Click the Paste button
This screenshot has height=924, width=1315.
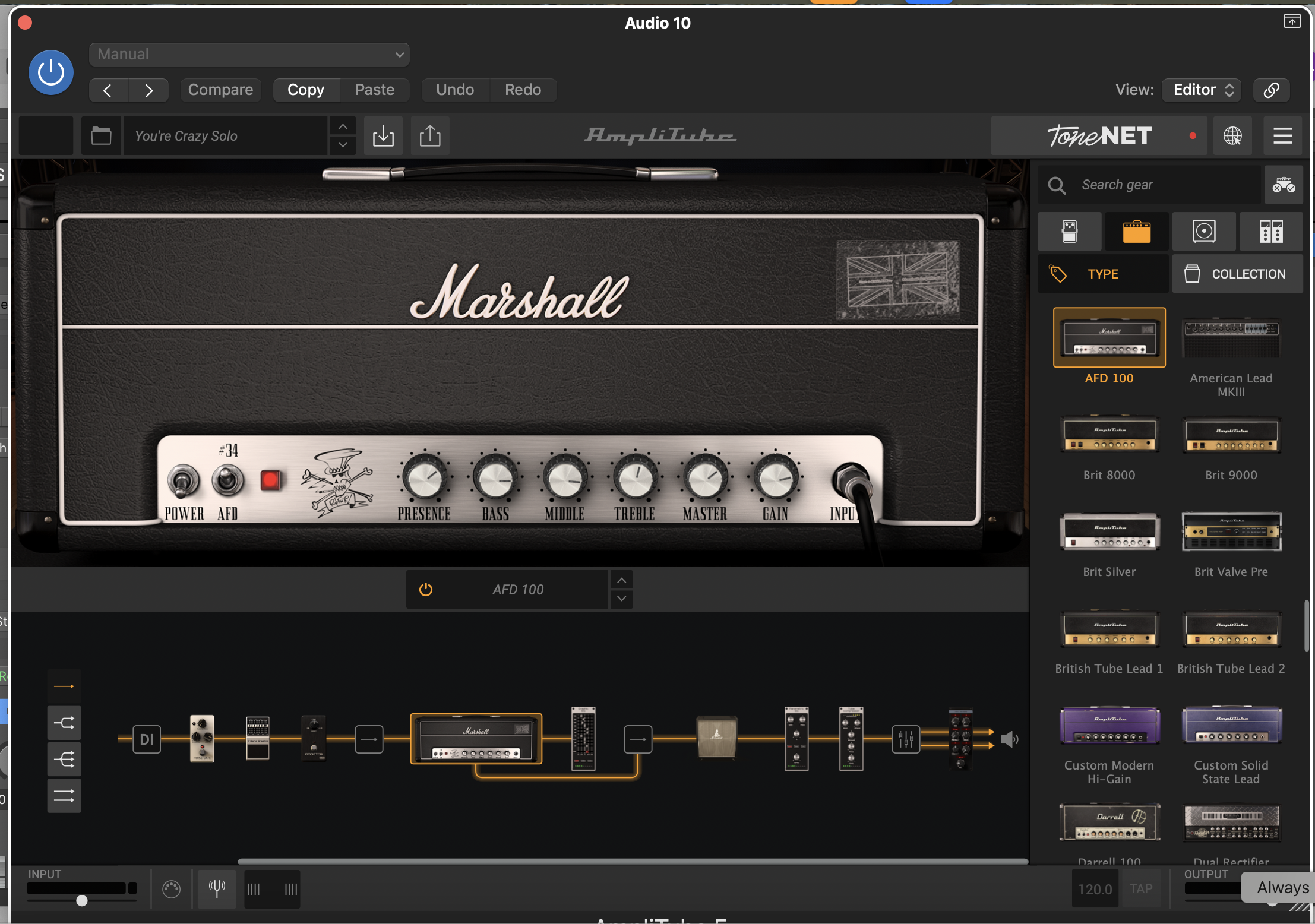[375, 90]
